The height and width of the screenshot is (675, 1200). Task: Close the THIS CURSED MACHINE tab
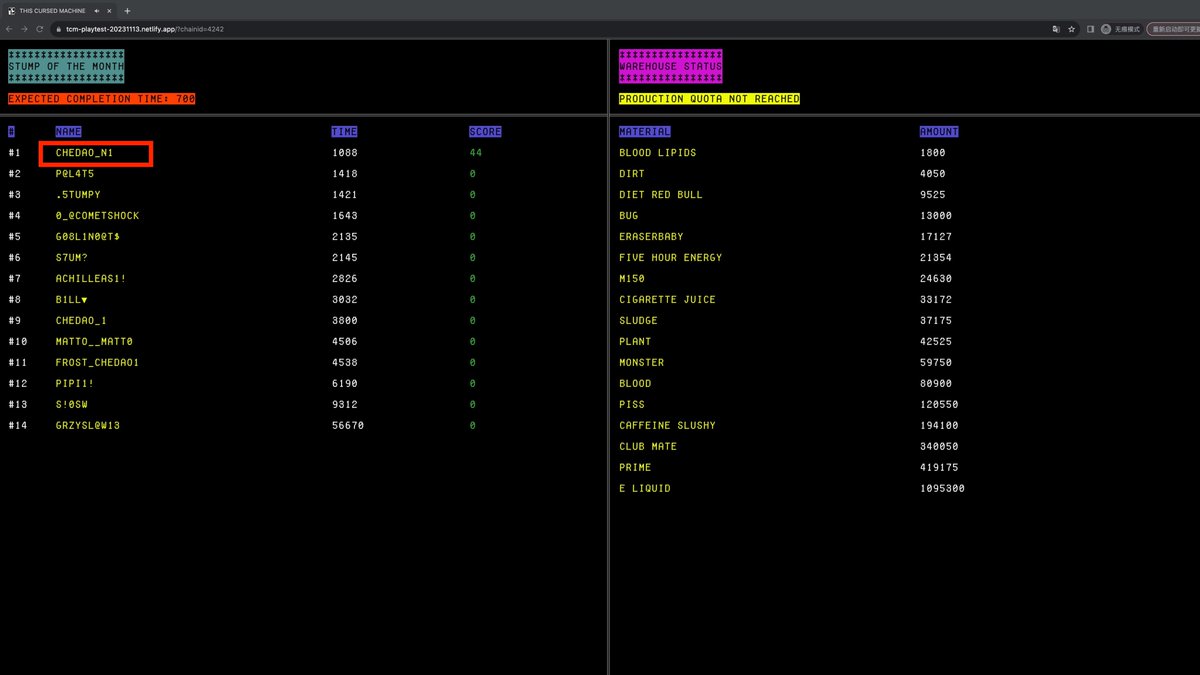pos(111,10)
